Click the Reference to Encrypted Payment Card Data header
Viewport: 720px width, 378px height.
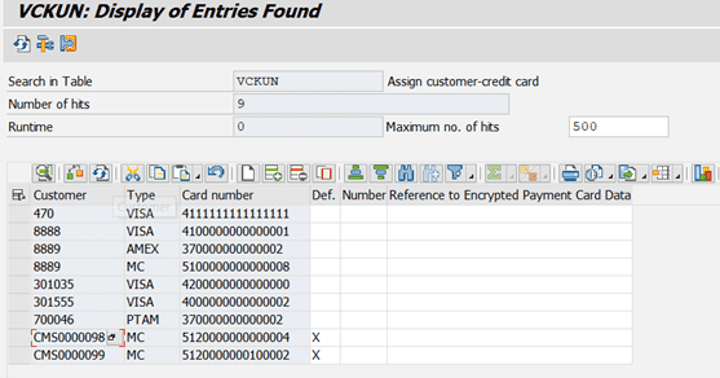pos(510,195)
